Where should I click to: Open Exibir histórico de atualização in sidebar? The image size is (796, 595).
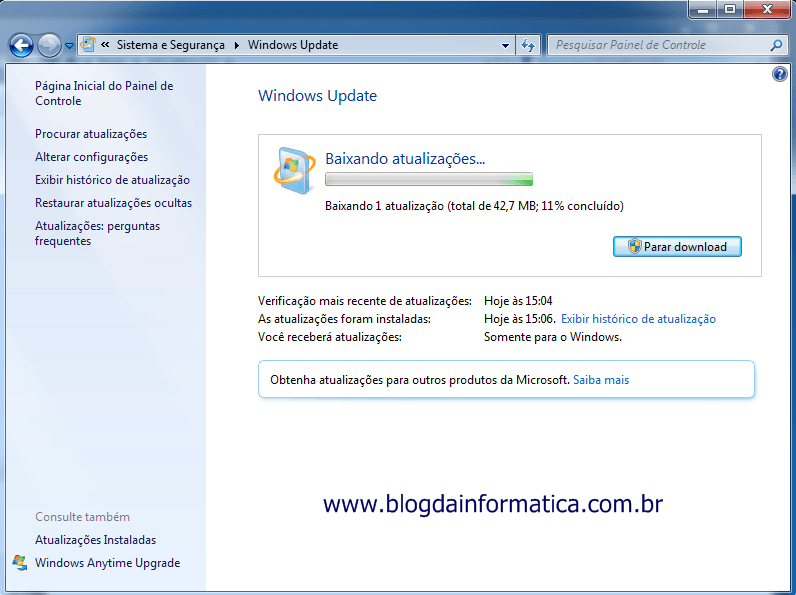pyautogui.click(x=112, y=180)
